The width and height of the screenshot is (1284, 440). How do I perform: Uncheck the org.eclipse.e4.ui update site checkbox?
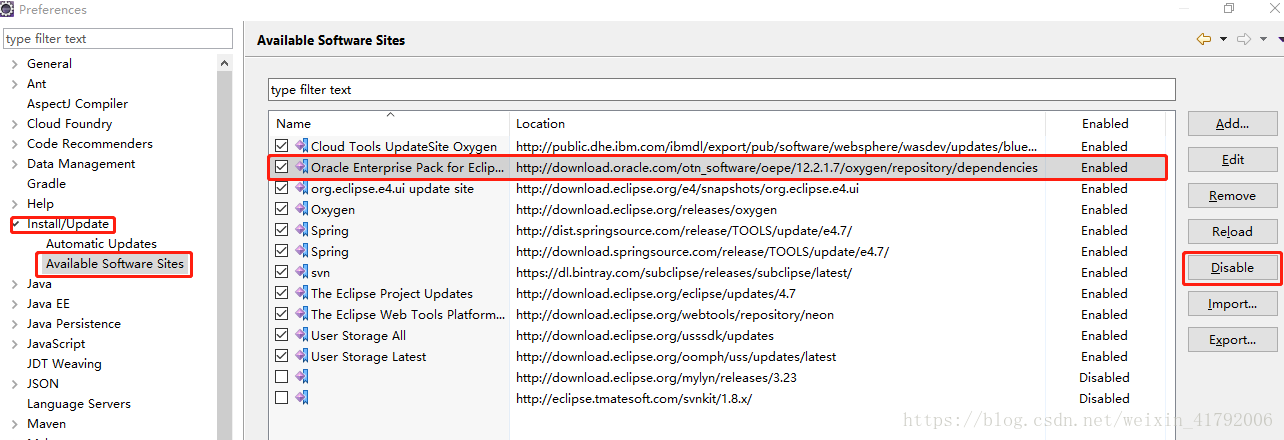pyautogui.click(x=281, y=188)
